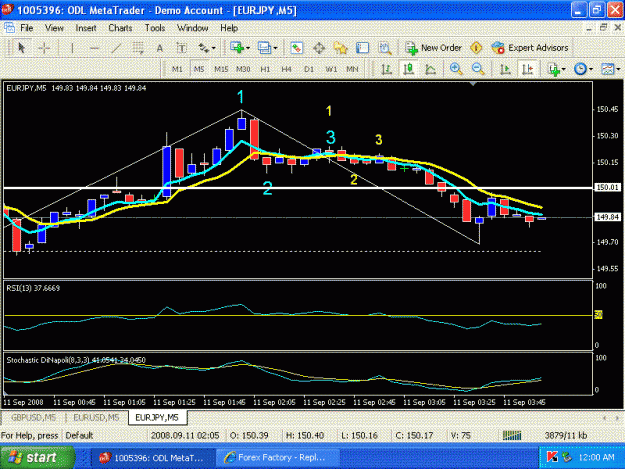Switch to M15 timeframe
The width and height of the screenshot is (625, 469).
coord(221,69)
